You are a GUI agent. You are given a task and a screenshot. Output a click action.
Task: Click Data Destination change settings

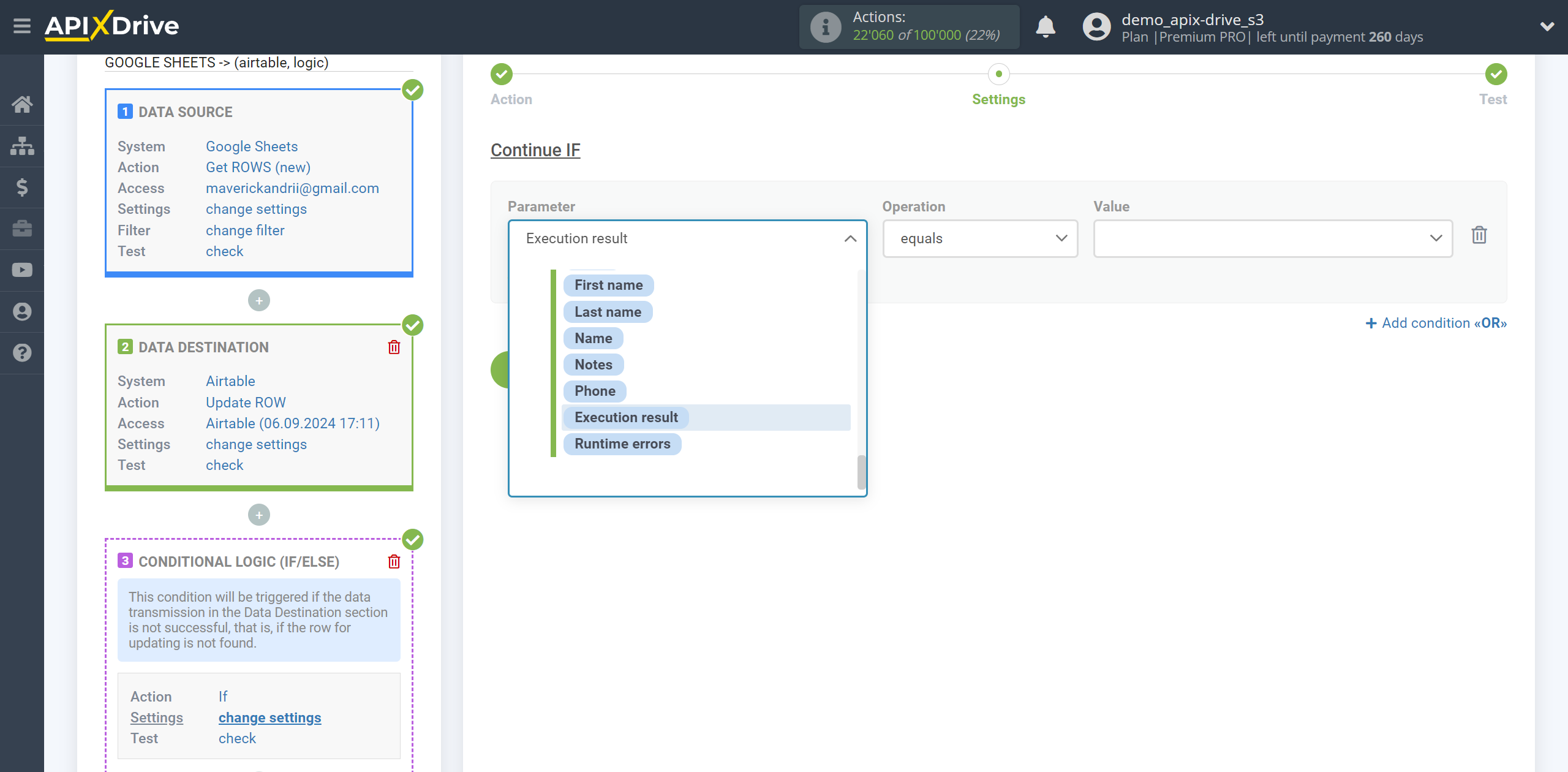[256, 444]
